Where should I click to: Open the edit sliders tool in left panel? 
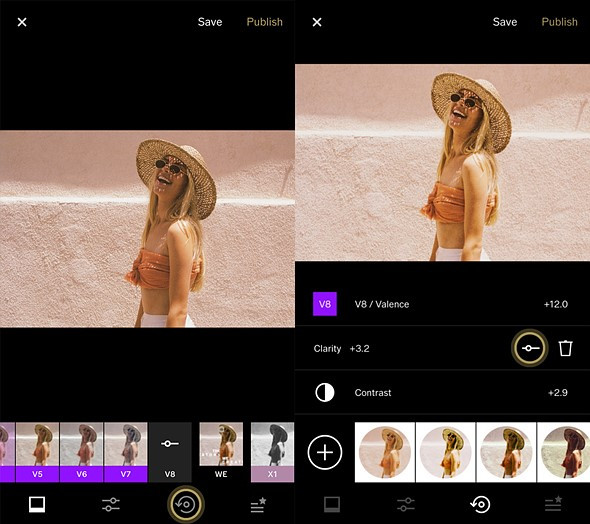111,504
